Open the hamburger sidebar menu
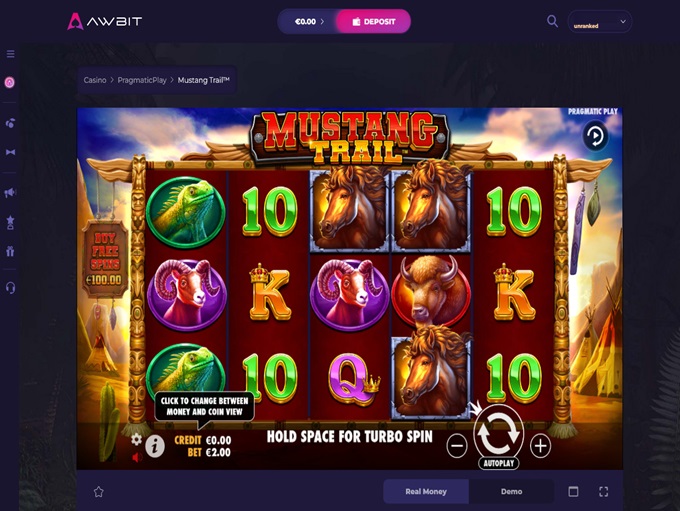This screenshot has height=511, width=680. point(10,54)
